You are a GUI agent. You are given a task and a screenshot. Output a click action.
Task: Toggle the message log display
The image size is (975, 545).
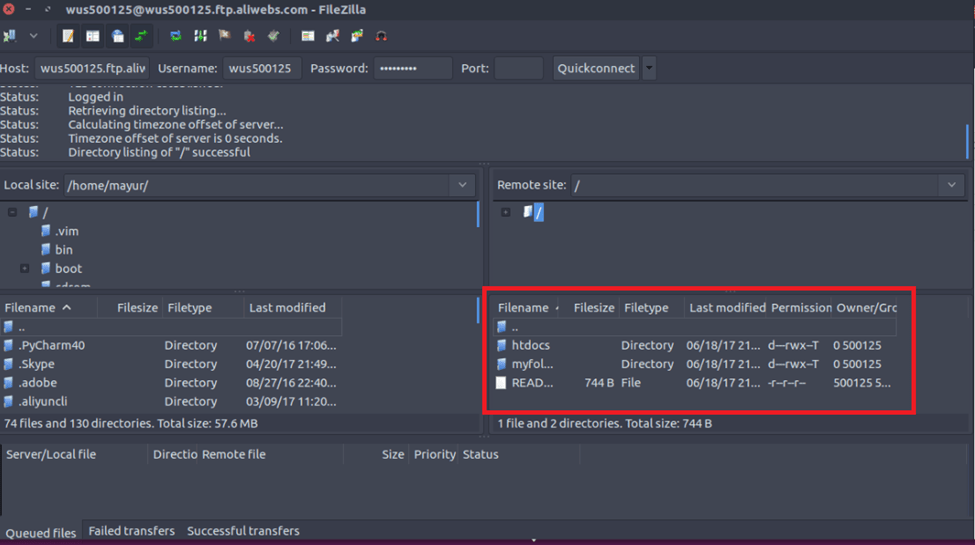(68, 36)
